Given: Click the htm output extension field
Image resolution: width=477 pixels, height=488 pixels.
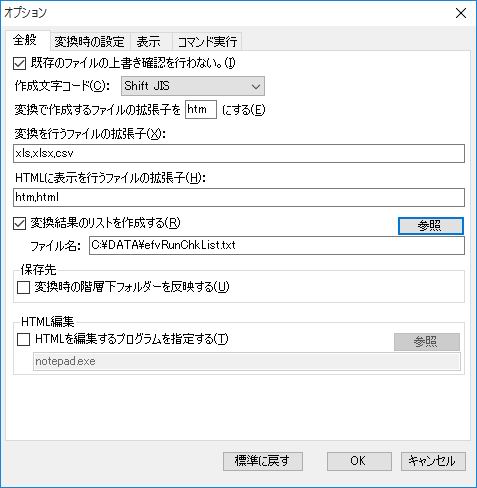Looking at the screenshot, I should [x=201, y=109].
